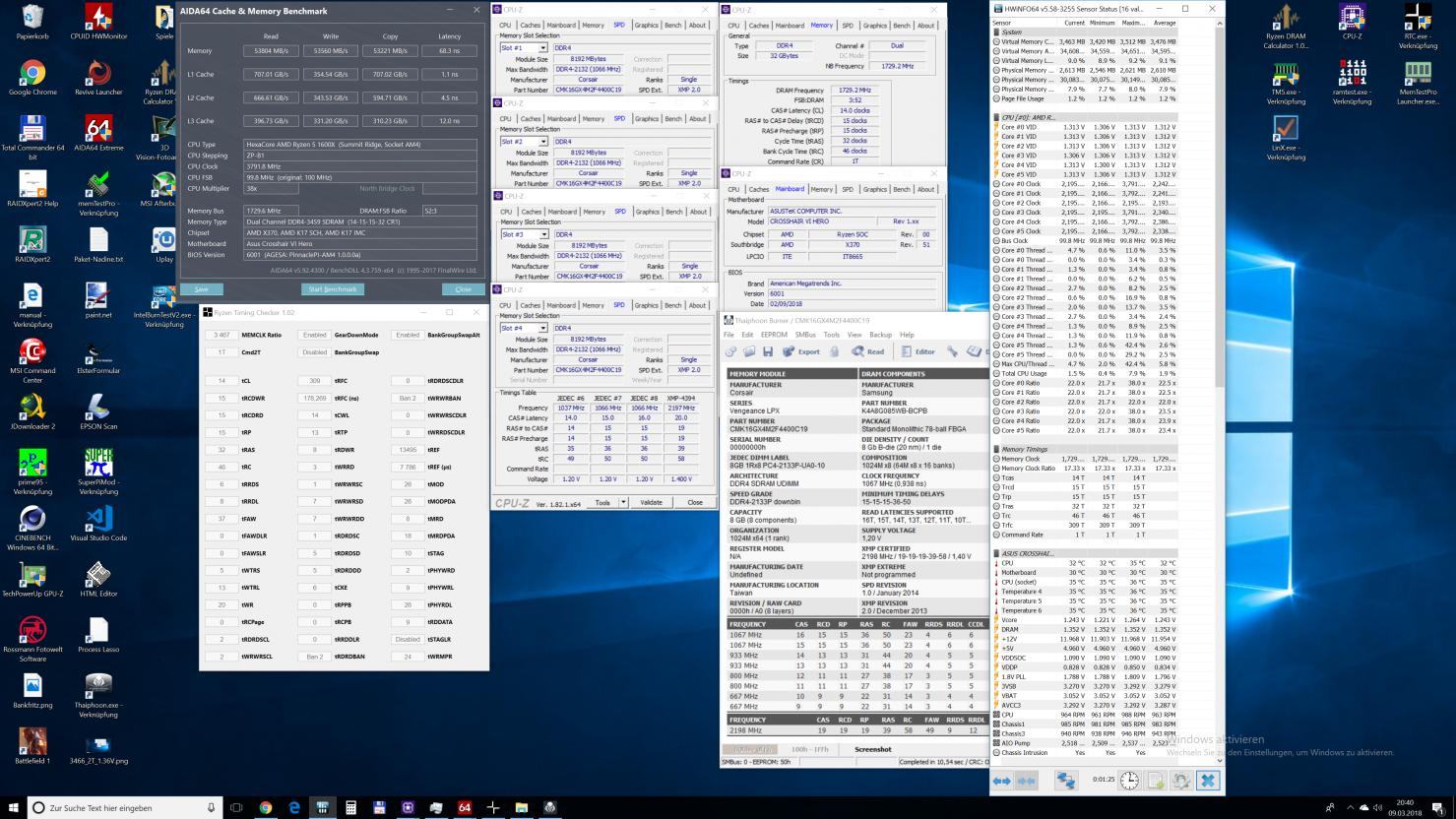1456x819 pixels.
Task: Open the paint.net desktop shortcut
Action: point(97,301)
